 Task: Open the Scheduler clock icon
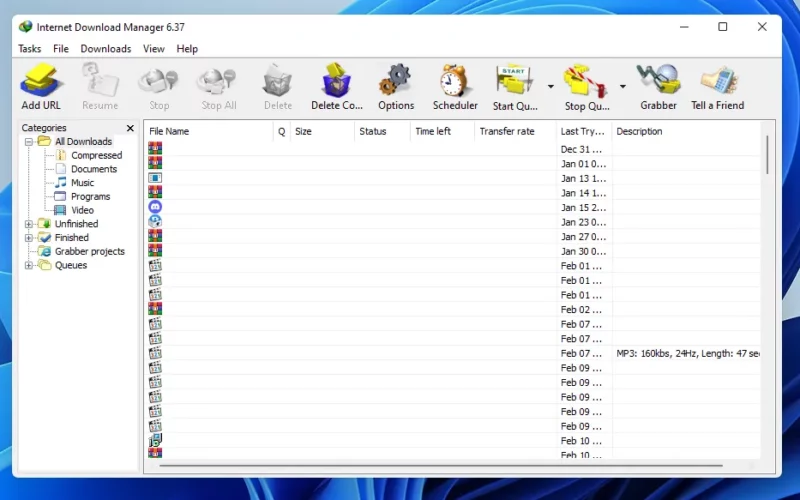(x=455, y=81)
